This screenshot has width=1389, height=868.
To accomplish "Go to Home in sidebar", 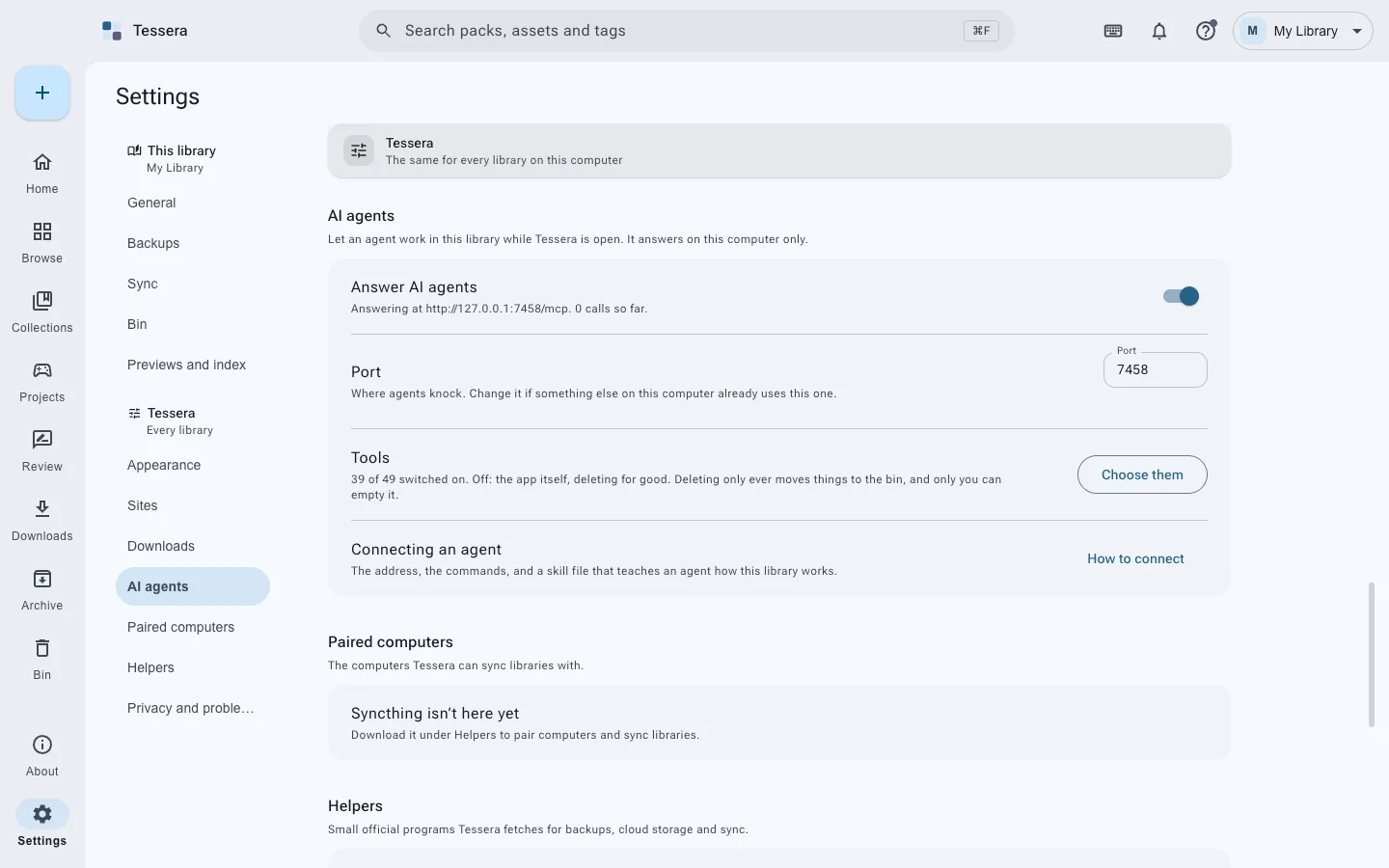I will coord(42,174).
